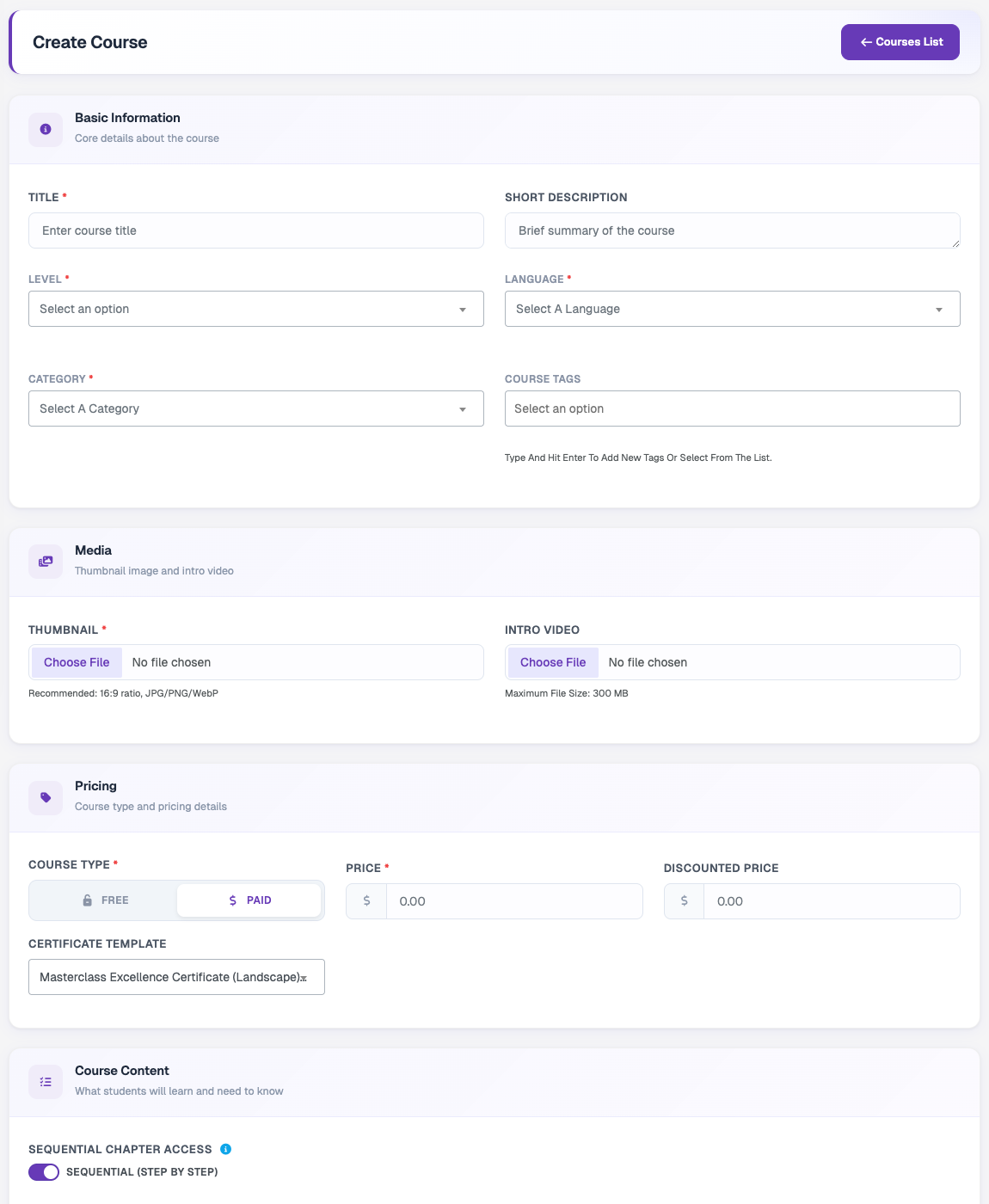Click the Pricing section tag icon
This screenshot has width=989, height=1204.
(x=46, y=798)
